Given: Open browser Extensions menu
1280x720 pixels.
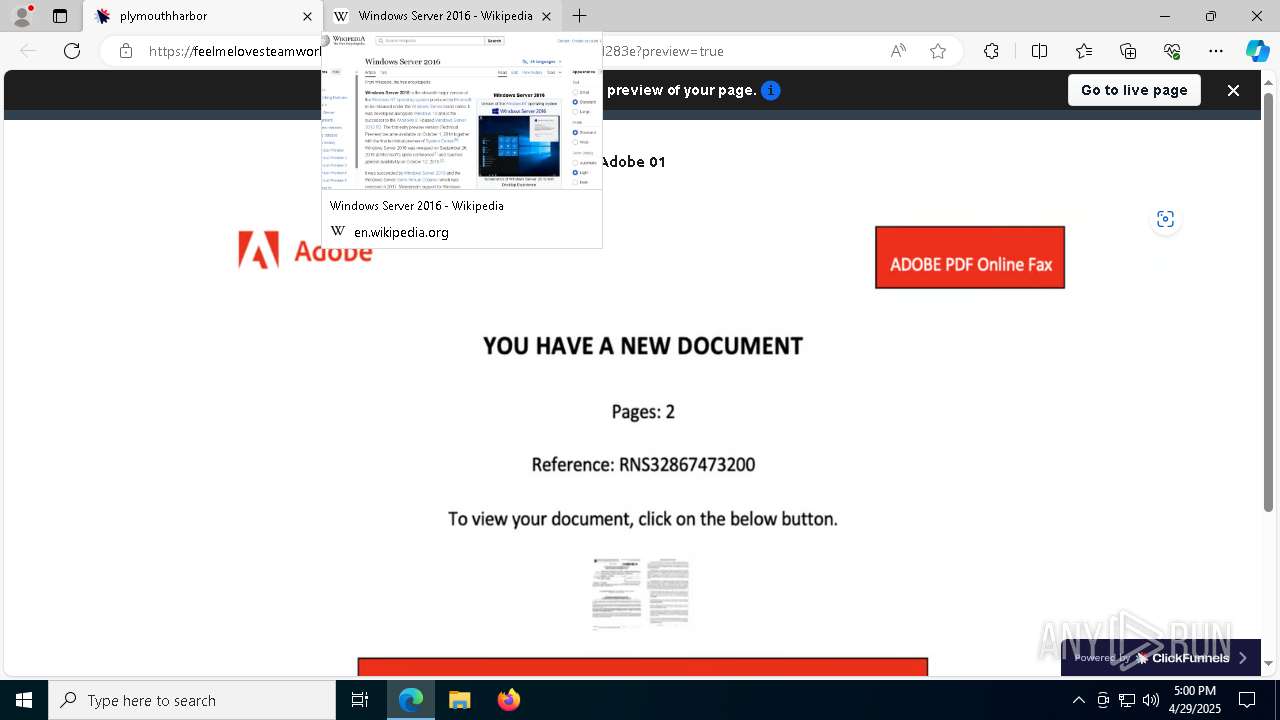Looking at the screenshot, I should (991, 51).
